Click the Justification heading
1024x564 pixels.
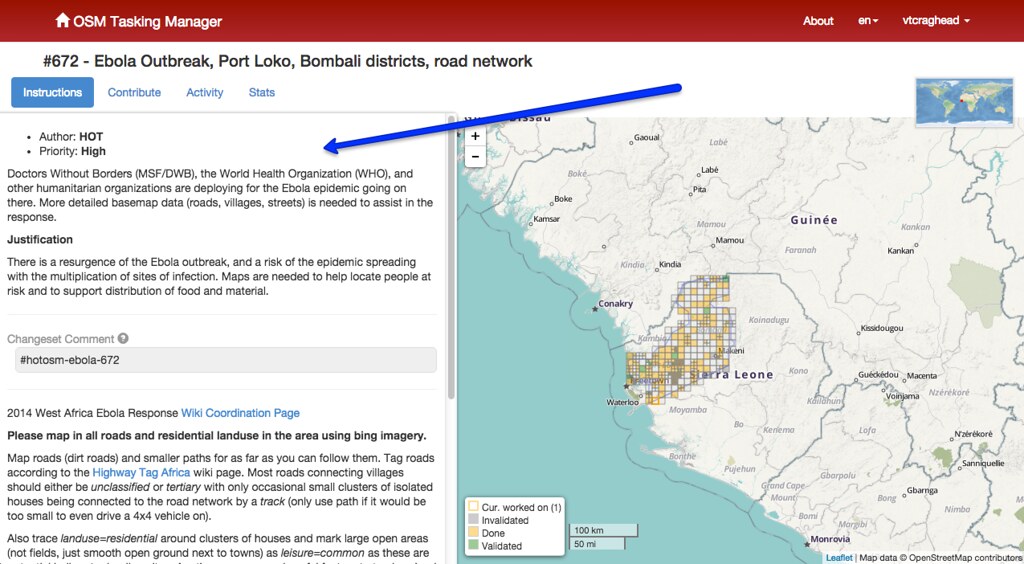tap(40, 240)
